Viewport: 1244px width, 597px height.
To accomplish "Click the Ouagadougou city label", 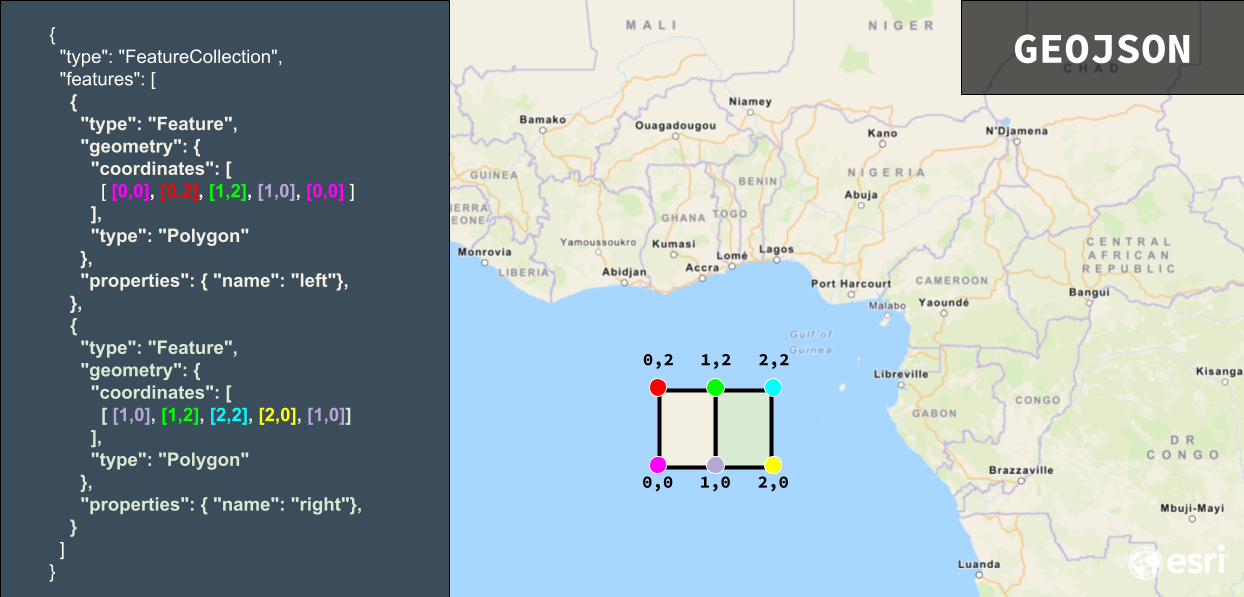I will (x=676, y=126).
